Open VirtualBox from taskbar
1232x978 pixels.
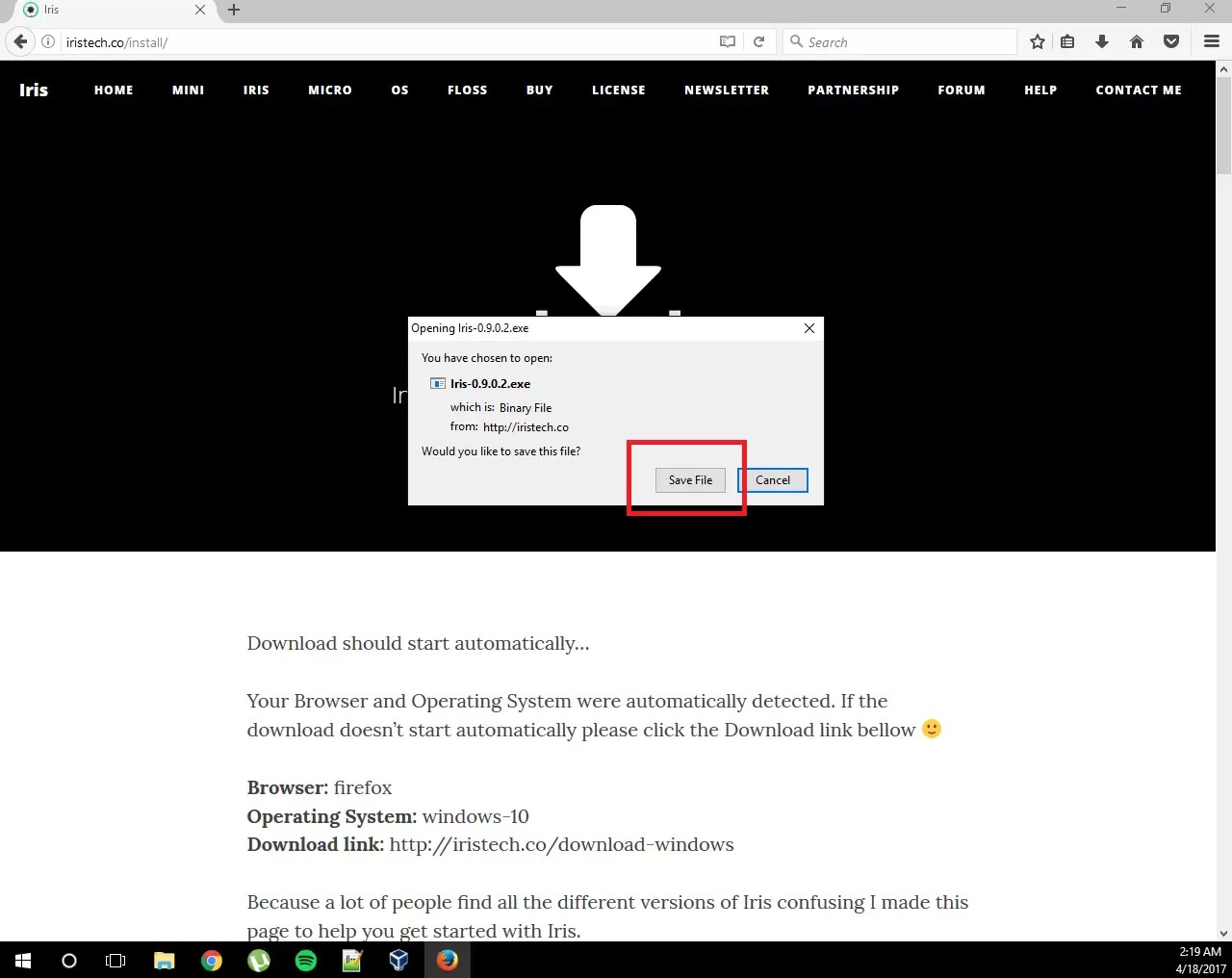pos(399,960)
